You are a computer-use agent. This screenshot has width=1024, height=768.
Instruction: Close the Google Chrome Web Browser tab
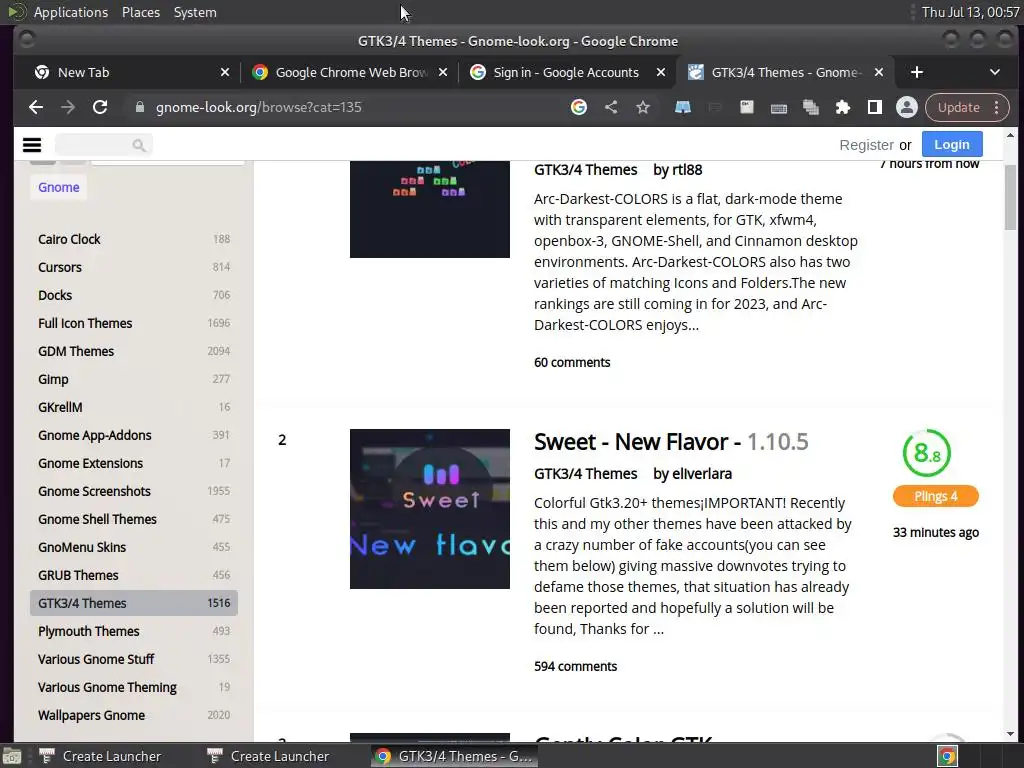(443, 72)
